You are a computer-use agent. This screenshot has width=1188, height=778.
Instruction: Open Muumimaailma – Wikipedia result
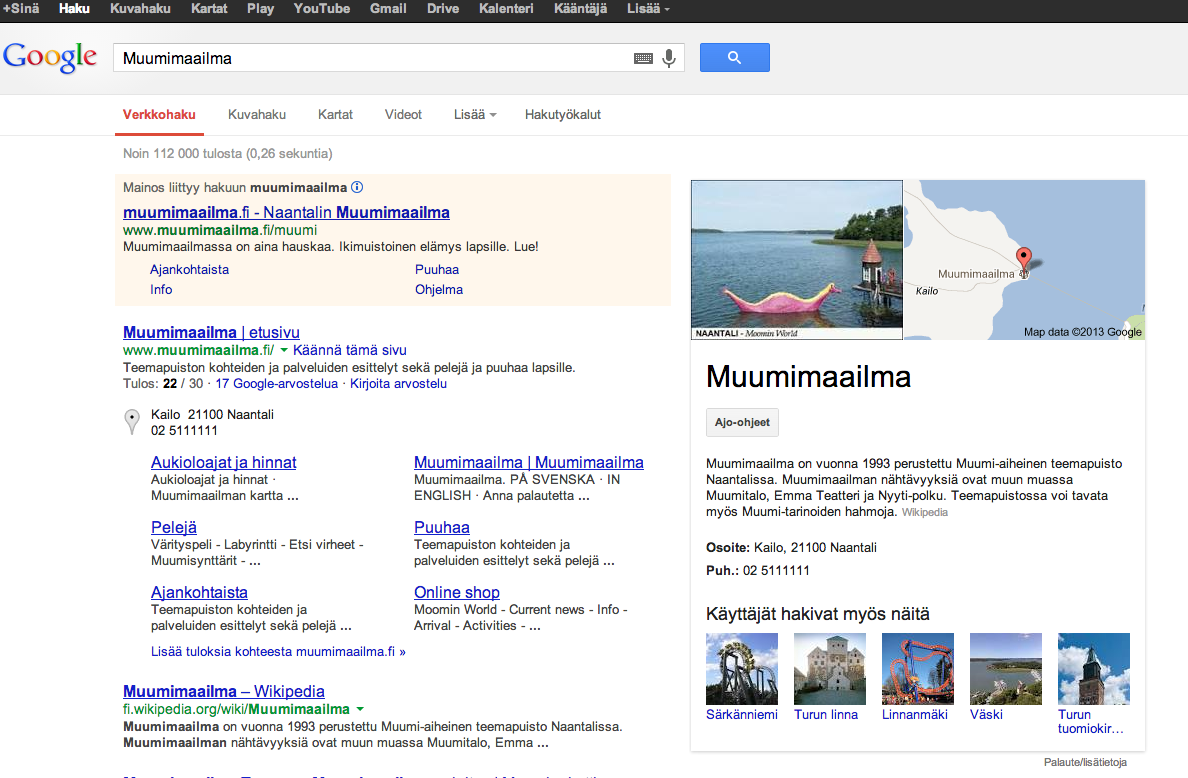tap(224, 691)
